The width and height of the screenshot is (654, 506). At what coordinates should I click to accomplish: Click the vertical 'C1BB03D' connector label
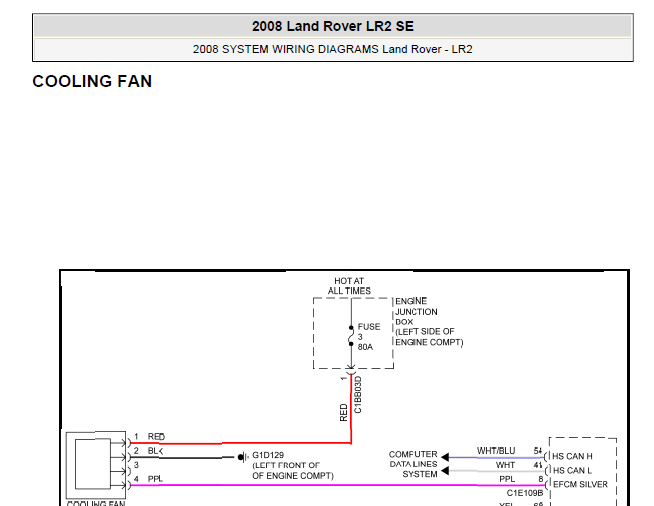click(358, 395)
